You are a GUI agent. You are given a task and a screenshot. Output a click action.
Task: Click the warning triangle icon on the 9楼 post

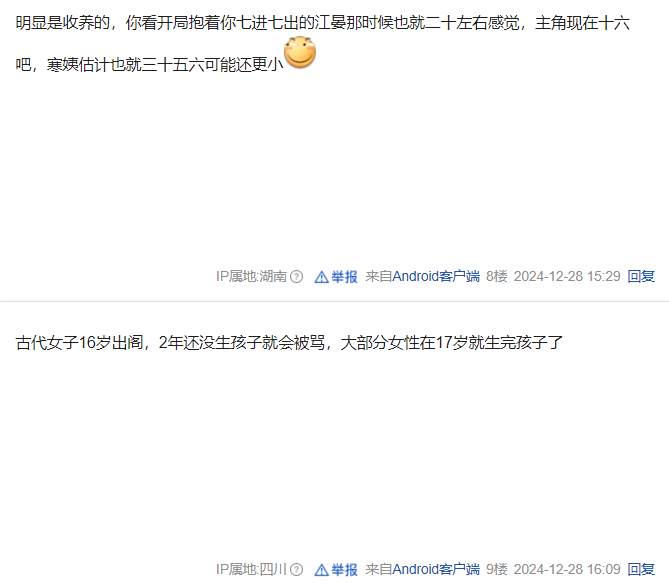(321, 570)
